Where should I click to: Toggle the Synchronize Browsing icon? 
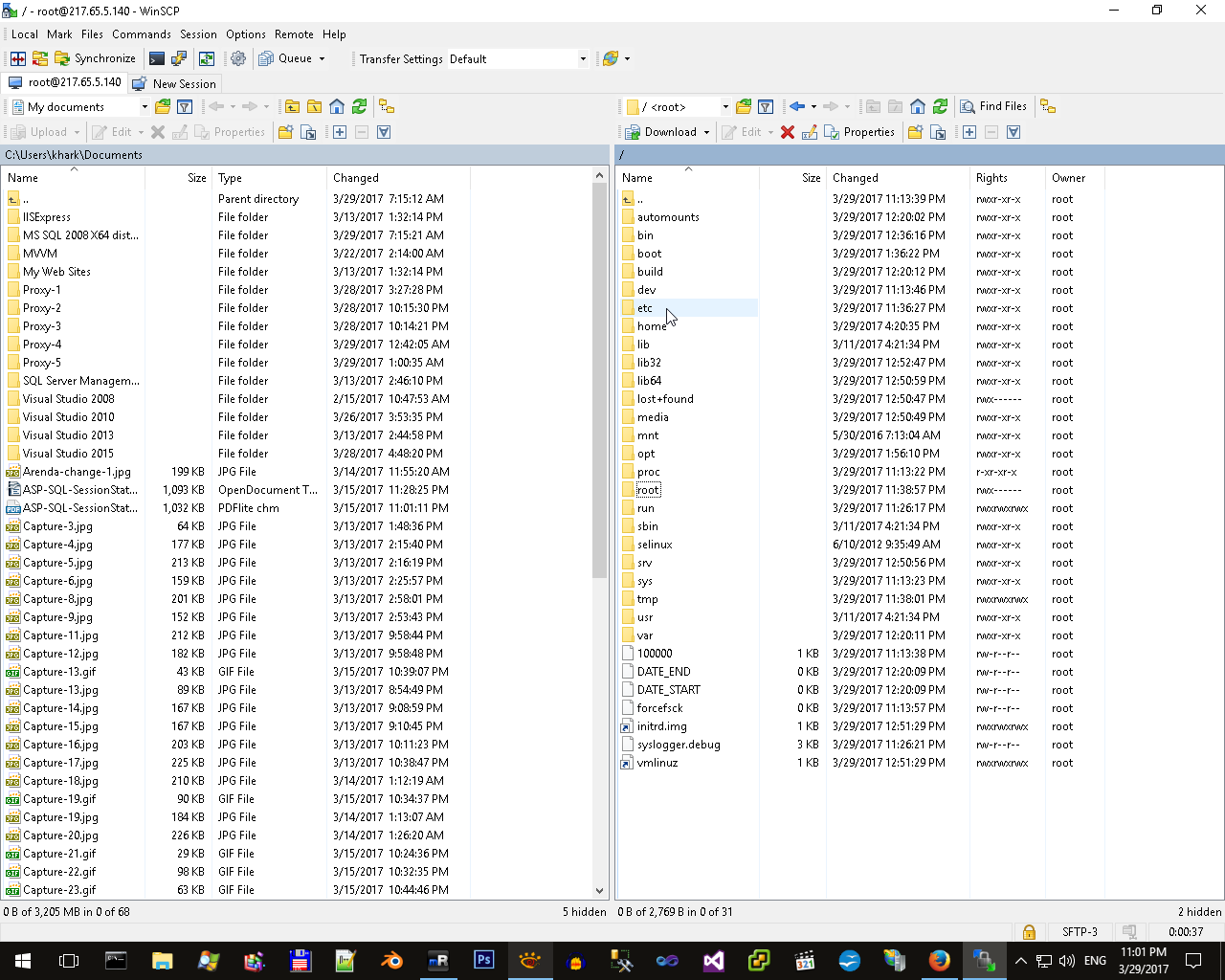(x=207, y=58)
